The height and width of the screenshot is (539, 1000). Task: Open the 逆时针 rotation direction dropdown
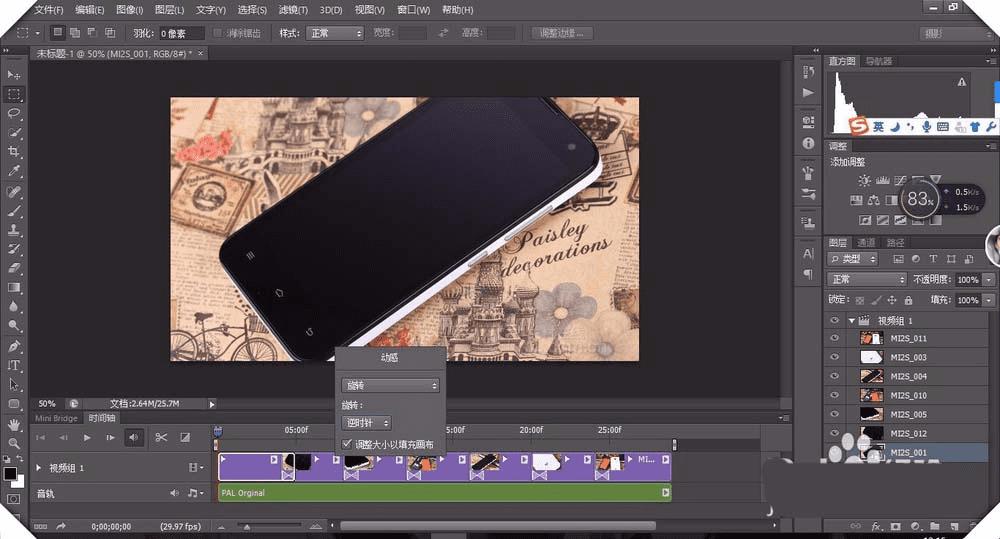point(365,423)
